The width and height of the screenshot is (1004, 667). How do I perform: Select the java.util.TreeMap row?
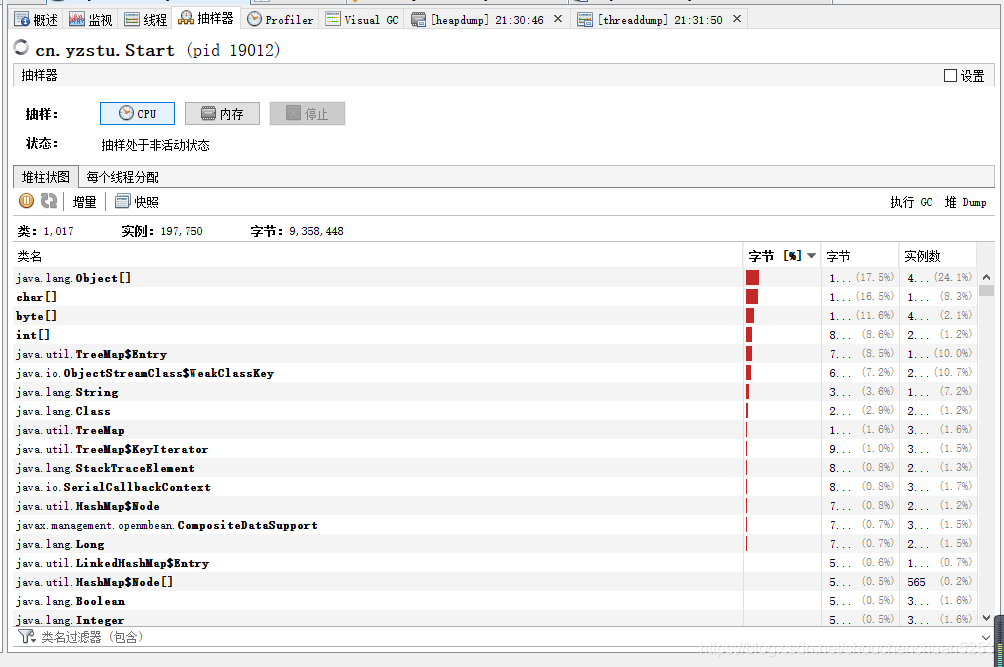tap(495, 430)
